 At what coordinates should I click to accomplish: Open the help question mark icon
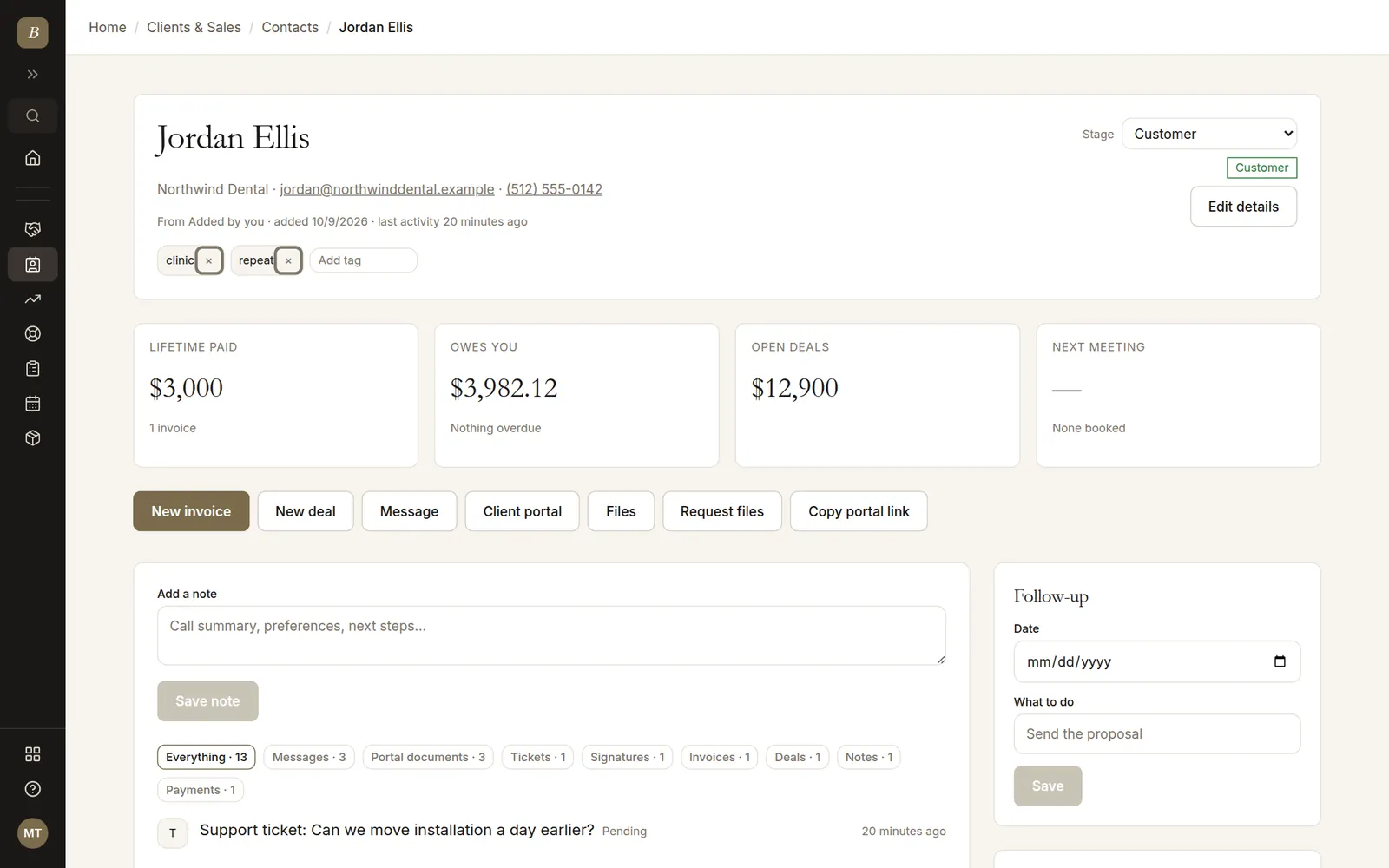point(33,789)
